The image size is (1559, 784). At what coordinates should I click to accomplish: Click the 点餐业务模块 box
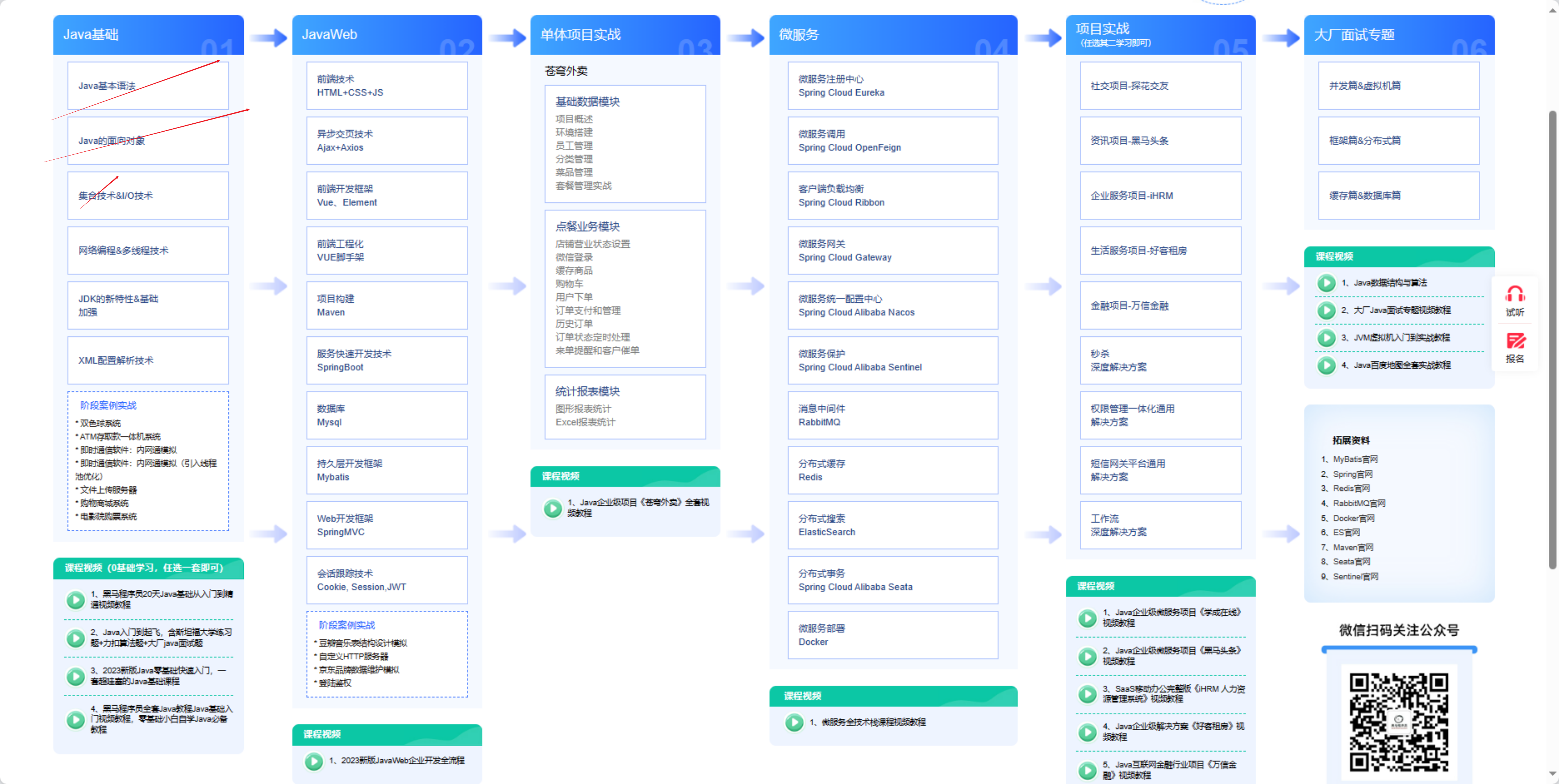pos(625,289)
